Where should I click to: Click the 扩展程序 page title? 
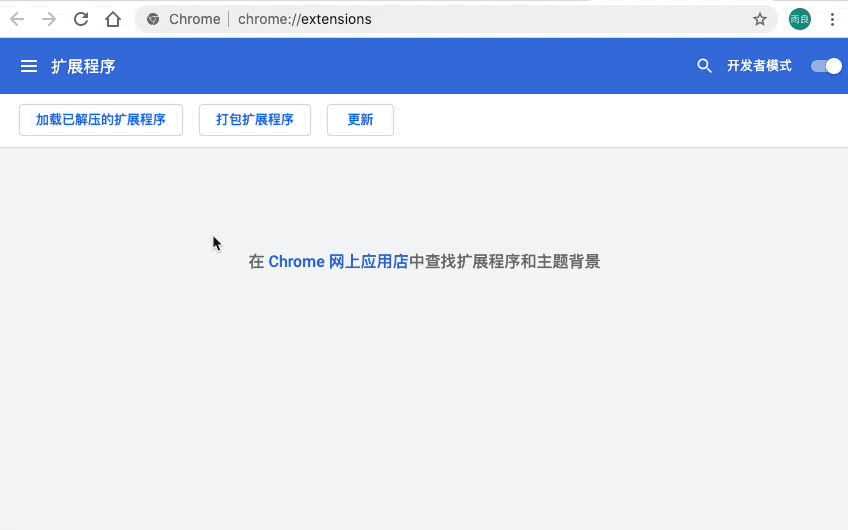pyautogui.click(x=83, y=67)
